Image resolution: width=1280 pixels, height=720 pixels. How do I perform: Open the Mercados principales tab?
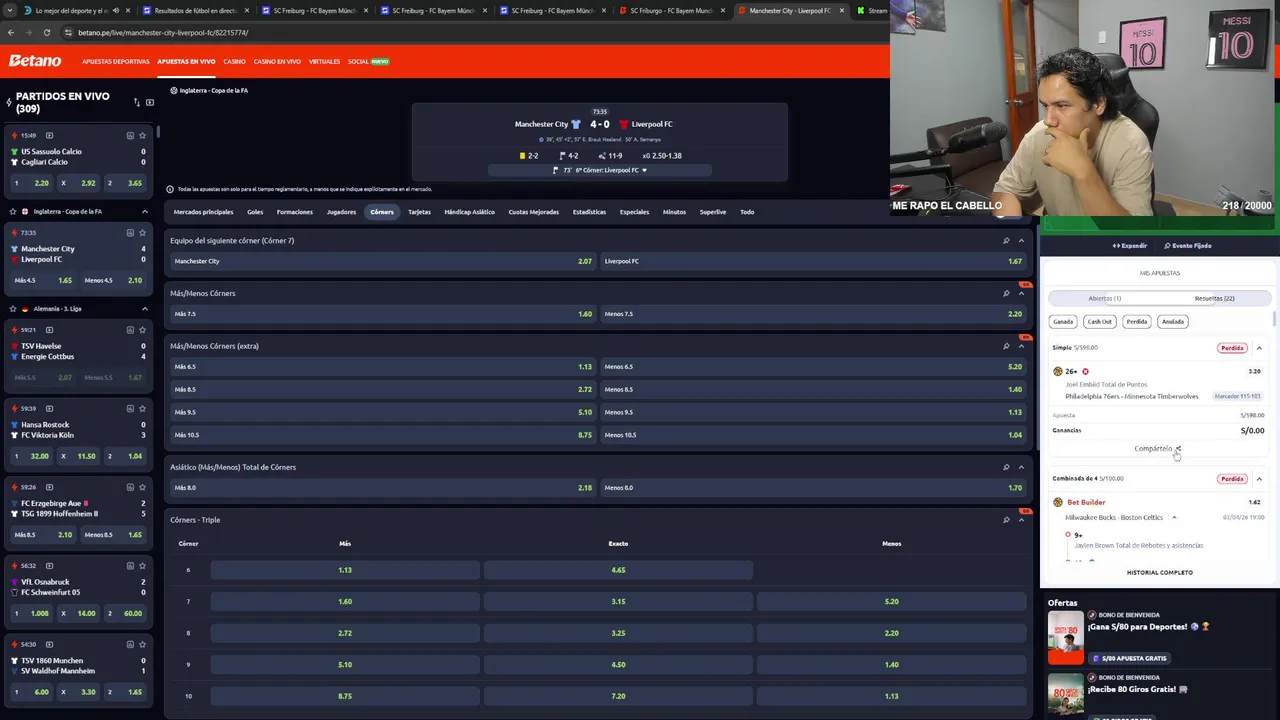[203, 212]
